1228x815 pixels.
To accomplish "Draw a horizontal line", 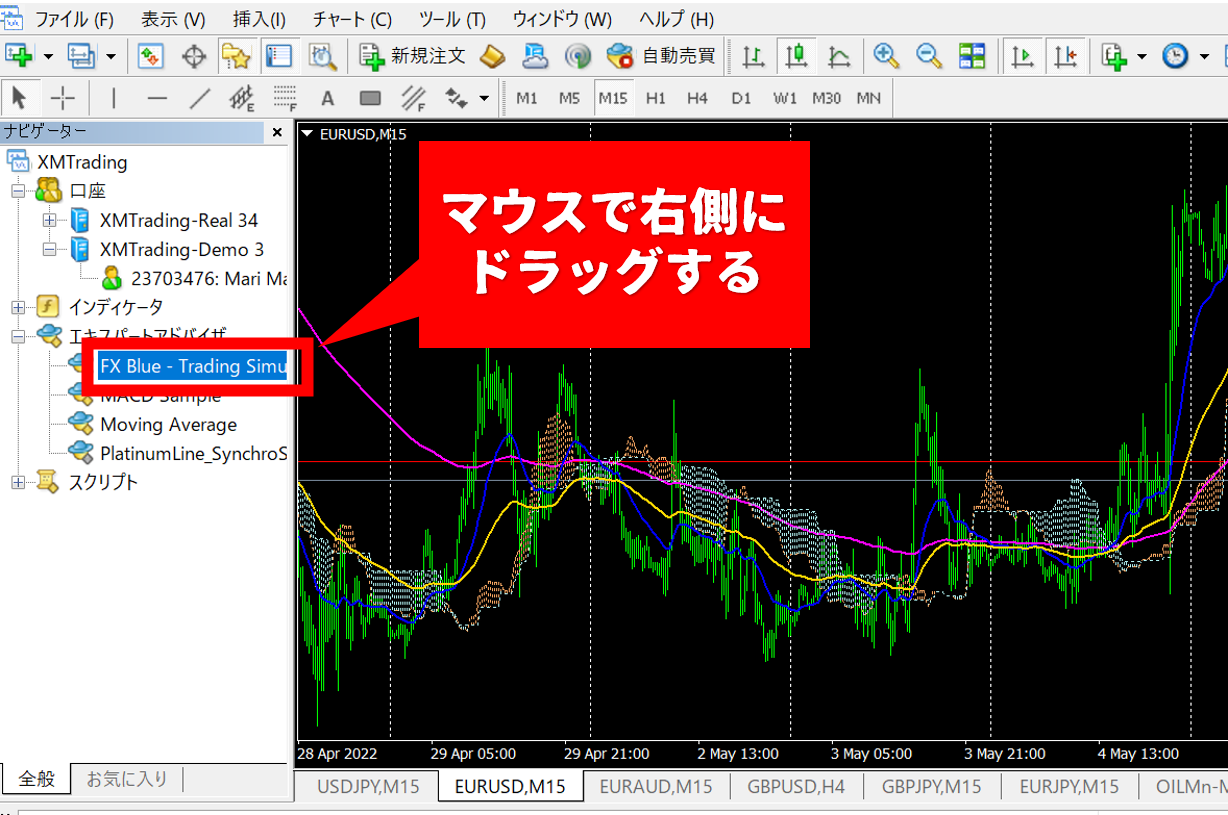I will (157, 98).
